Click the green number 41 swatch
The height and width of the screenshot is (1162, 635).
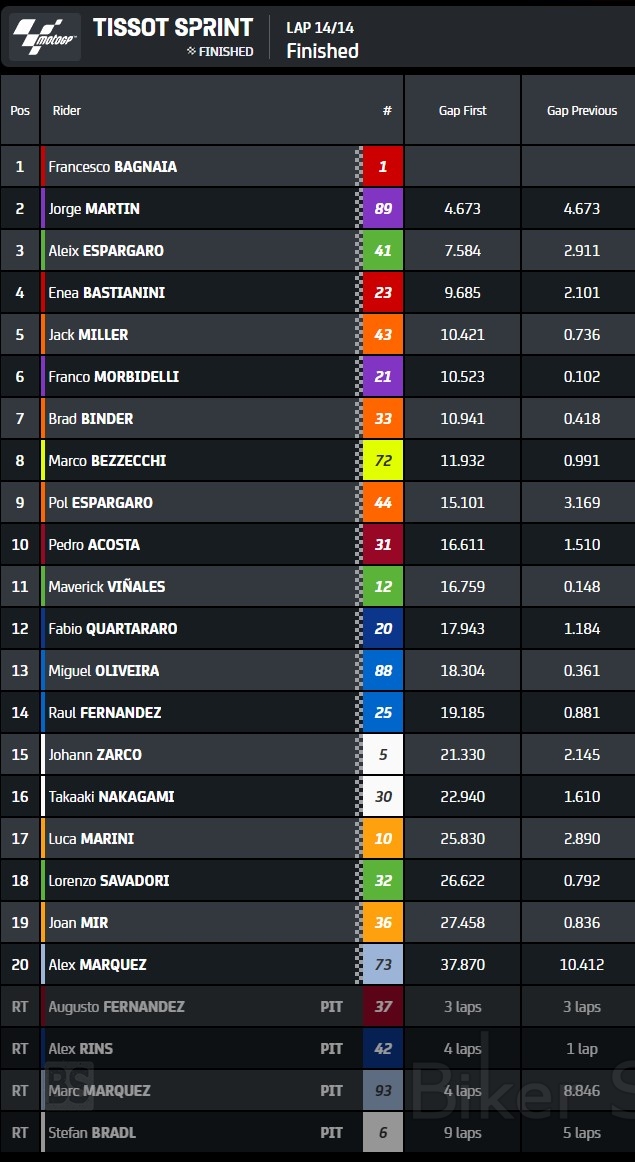pos(383,251)
